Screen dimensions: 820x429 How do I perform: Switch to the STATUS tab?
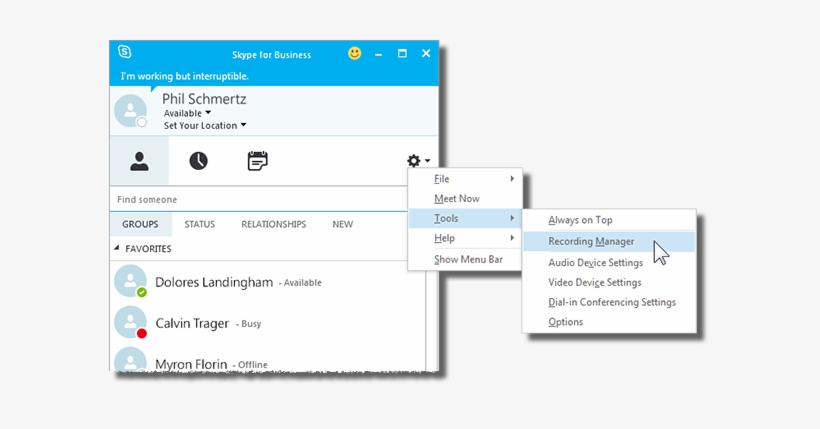199,224
